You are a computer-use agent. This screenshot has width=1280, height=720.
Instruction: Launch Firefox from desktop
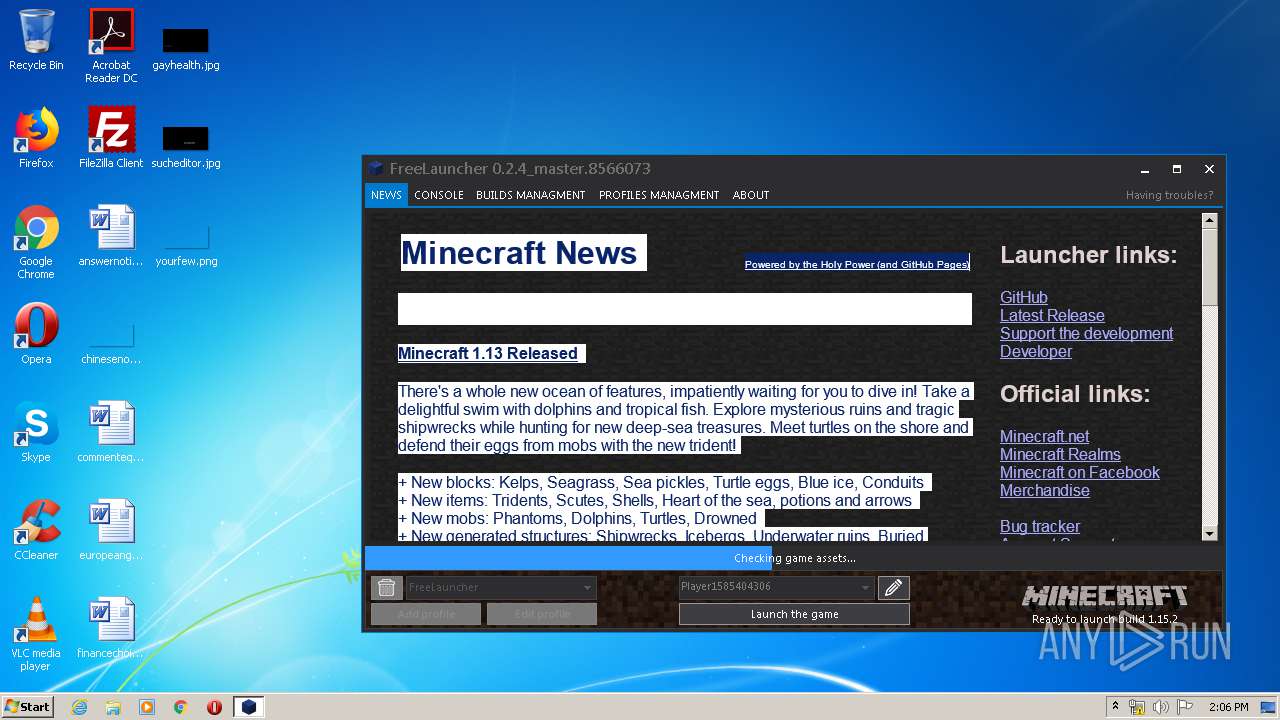tap(36, 138)
